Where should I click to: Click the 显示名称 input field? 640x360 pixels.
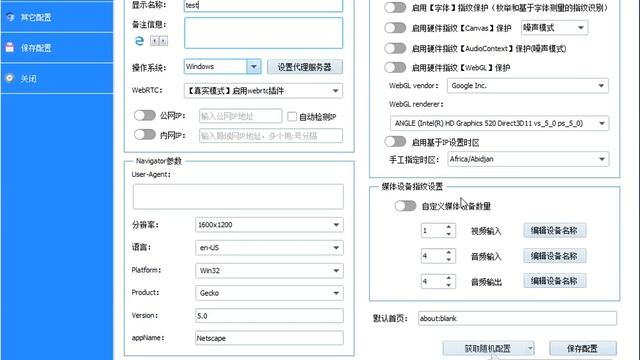pyautogui.click(x=263, y=6)
